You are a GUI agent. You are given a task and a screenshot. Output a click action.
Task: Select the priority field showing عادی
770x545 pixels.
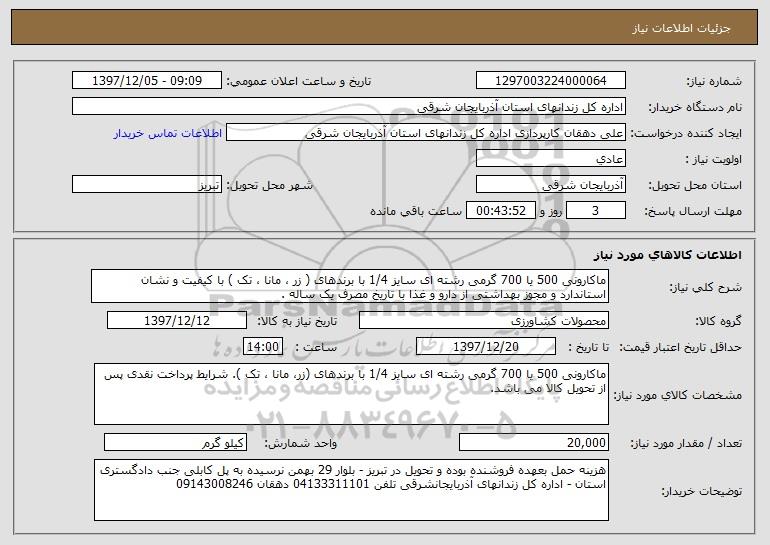point(550,159)
